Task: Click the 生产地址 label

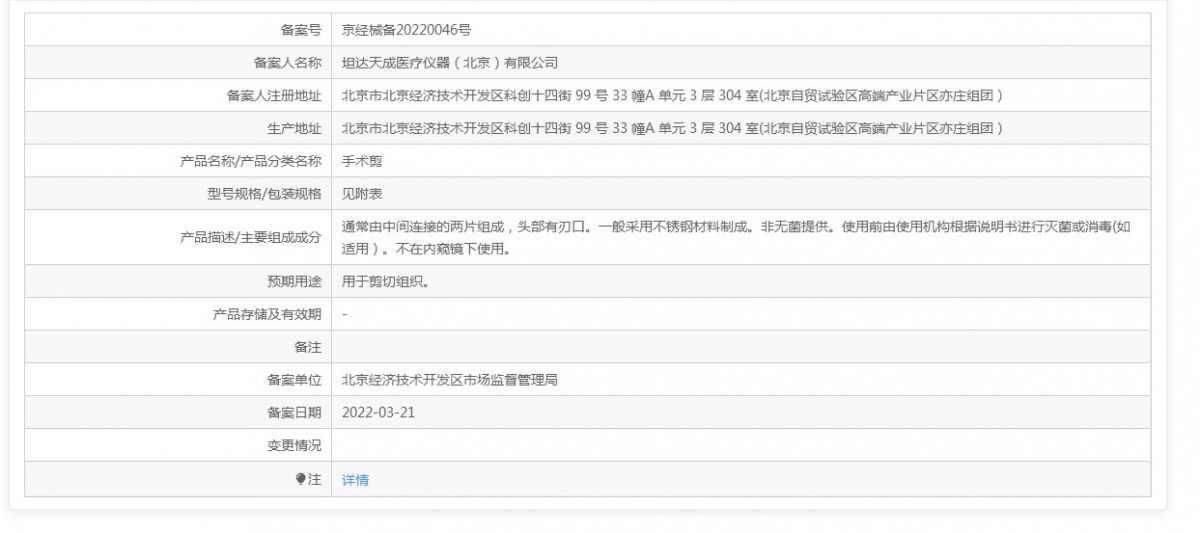Action: coord(294,129)
